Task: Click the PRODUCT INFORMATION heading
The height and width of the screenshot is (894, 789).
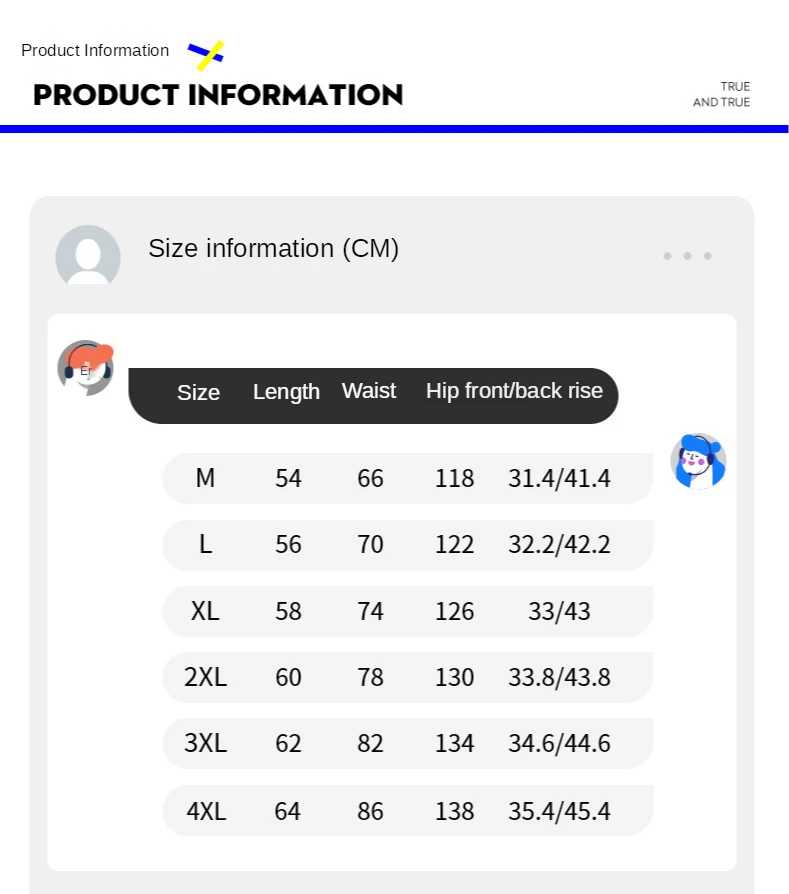Action: 218,95
